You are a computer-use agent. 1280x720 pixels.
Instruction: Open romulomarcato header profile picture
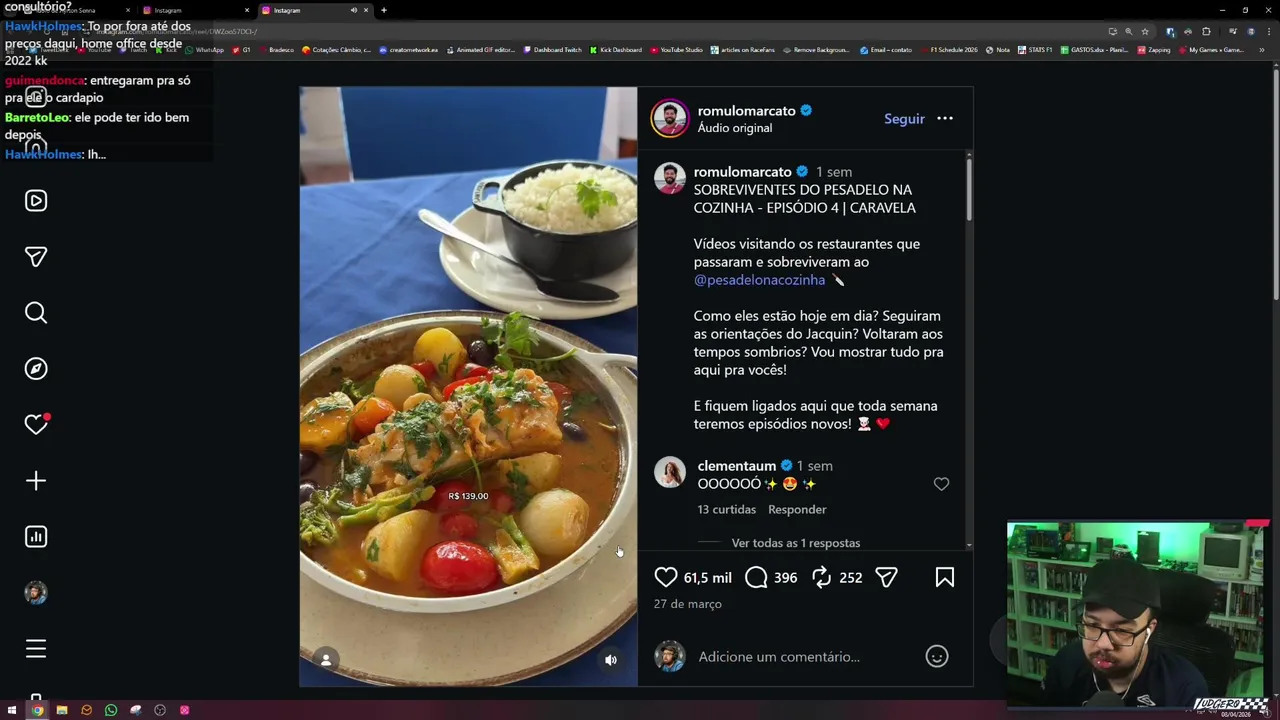click(670, 118)
